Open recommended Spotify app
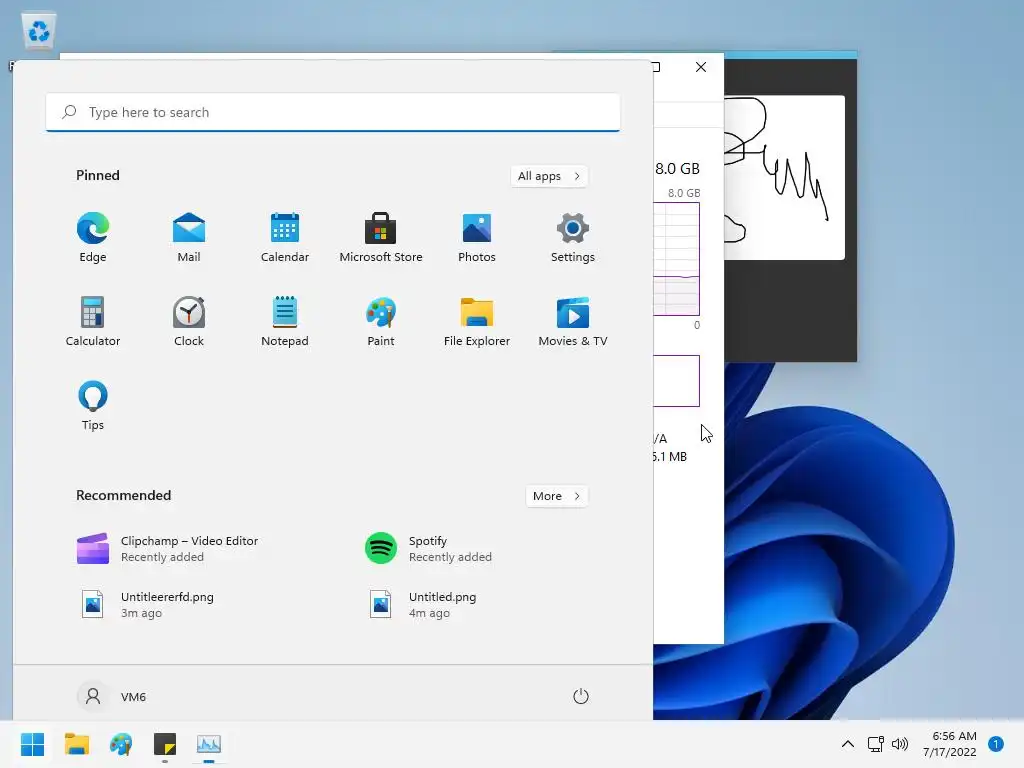The height and width of the screenshot is (768, 1024). [x=428, y=549]
